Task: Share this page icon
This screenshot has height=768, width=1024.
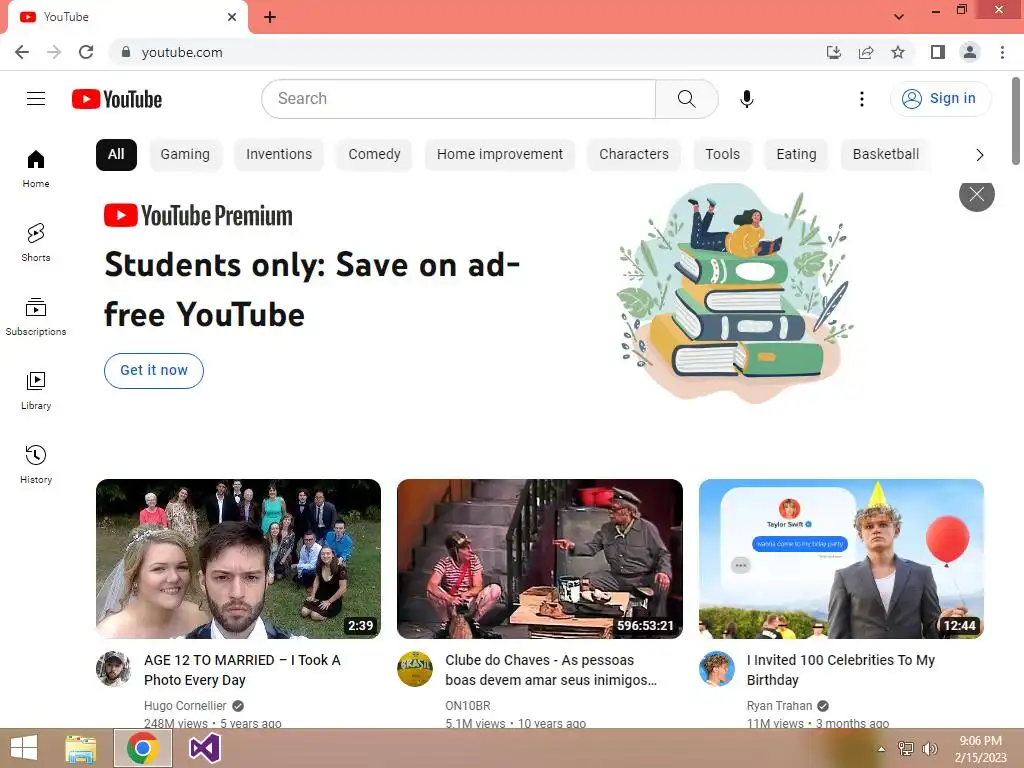Action: [x=866, y=52]
